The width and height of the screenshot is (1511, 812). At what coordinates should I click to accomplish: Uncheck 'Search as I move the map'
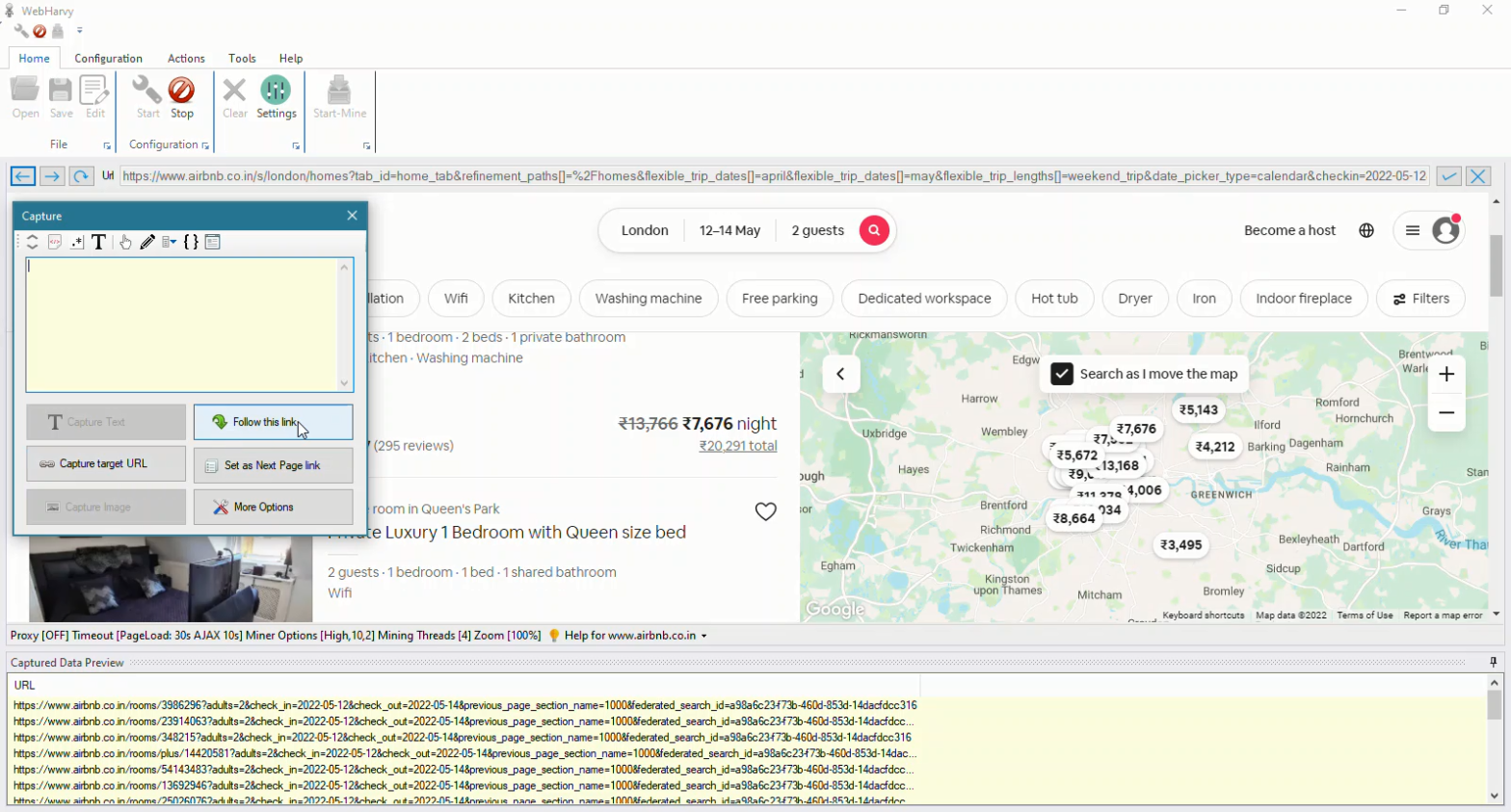[1062, 374]
